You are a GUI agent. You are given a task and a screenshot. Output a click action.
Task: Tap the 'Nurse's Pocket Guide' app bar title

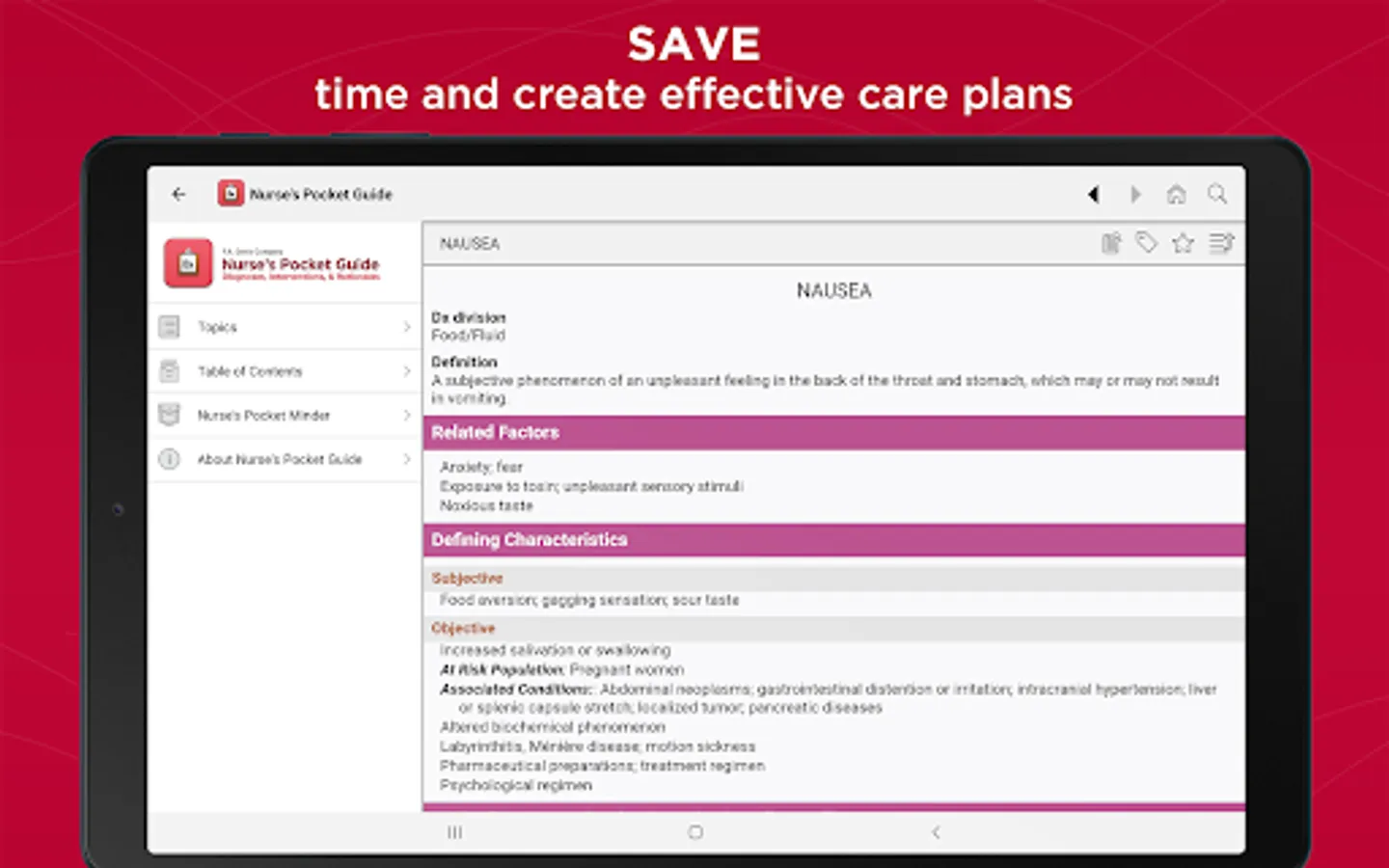(x=321, y=194)
